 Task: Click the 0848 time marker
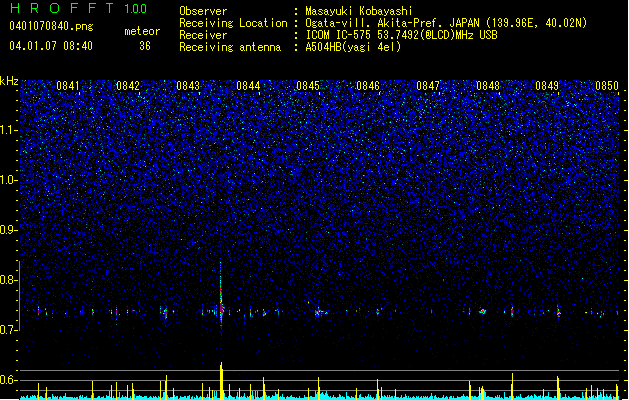pyautogui.click(x=488, y=86)
